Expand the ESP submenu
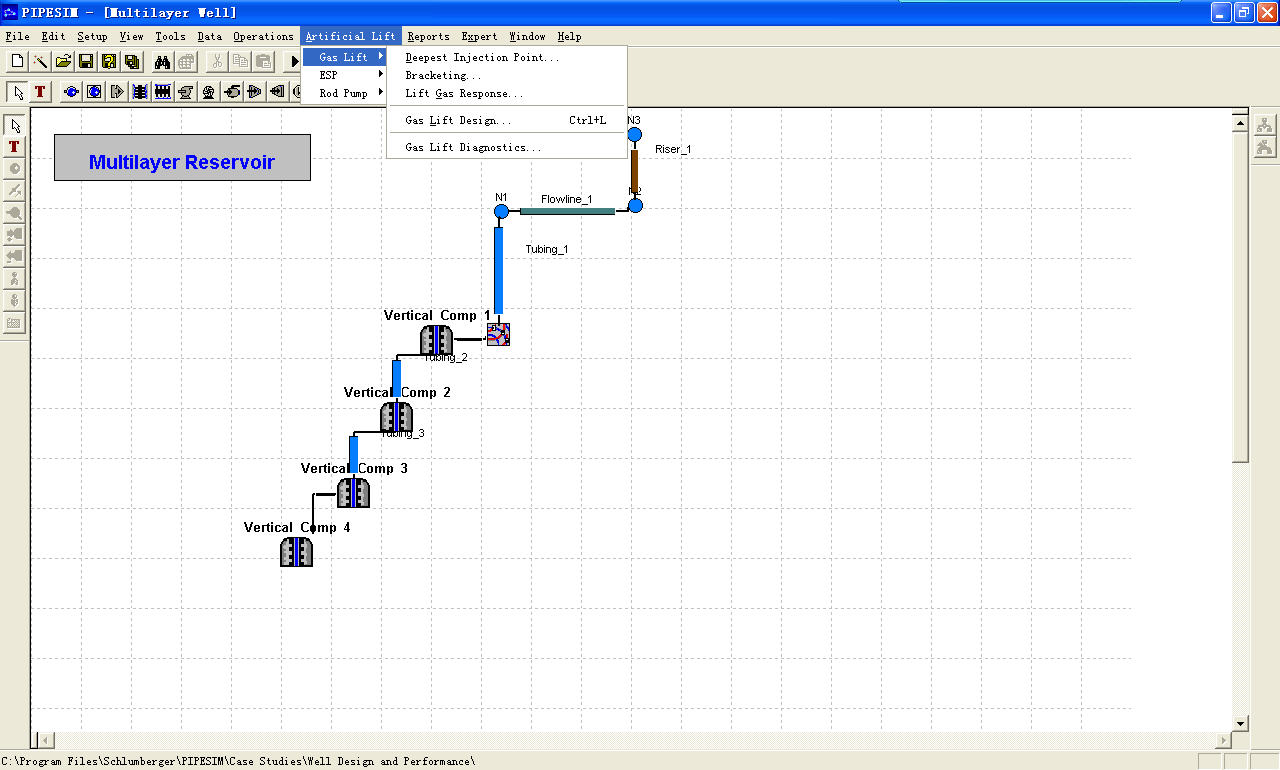The height and width of the screenshot is (770, 1280). tap(345, 75)
